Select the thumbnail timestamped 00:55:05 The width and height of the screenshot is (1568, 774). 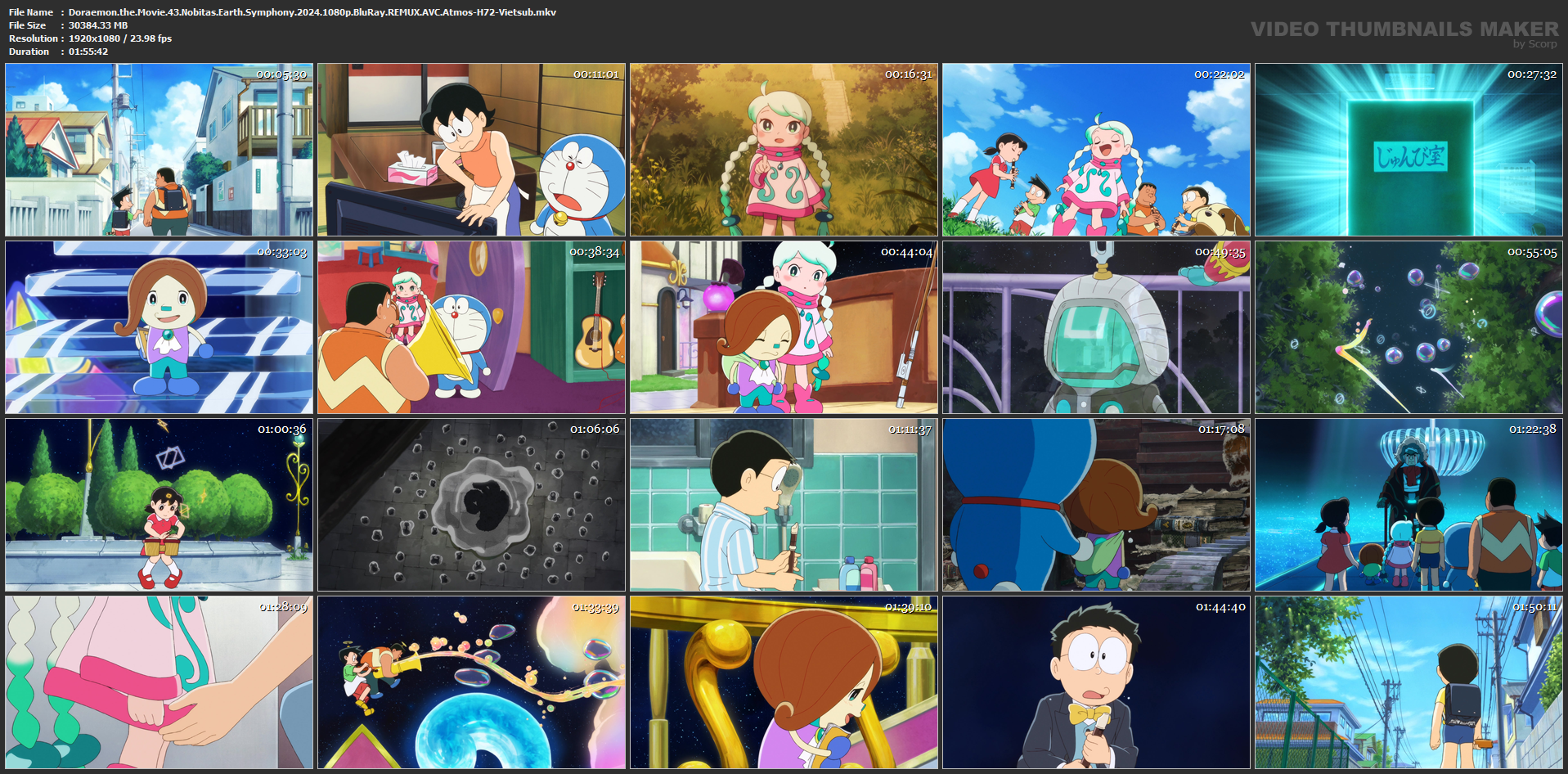[1409, 327]
